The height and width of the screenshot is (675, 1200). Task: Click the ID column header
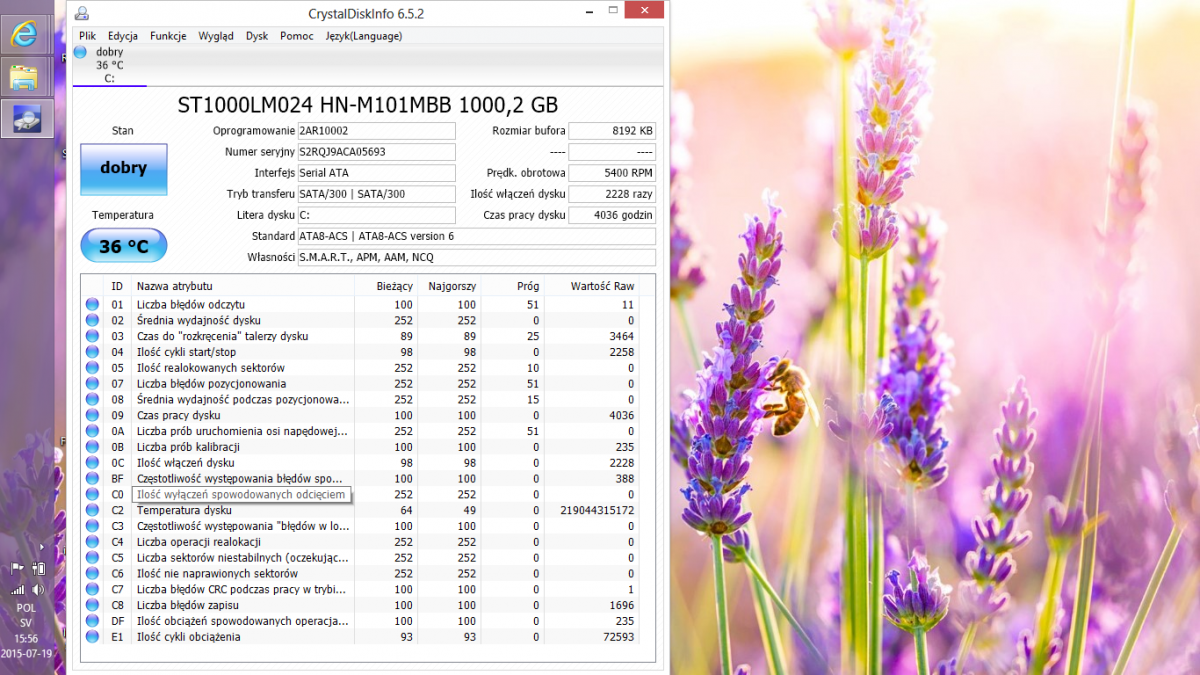coord(118,286)
